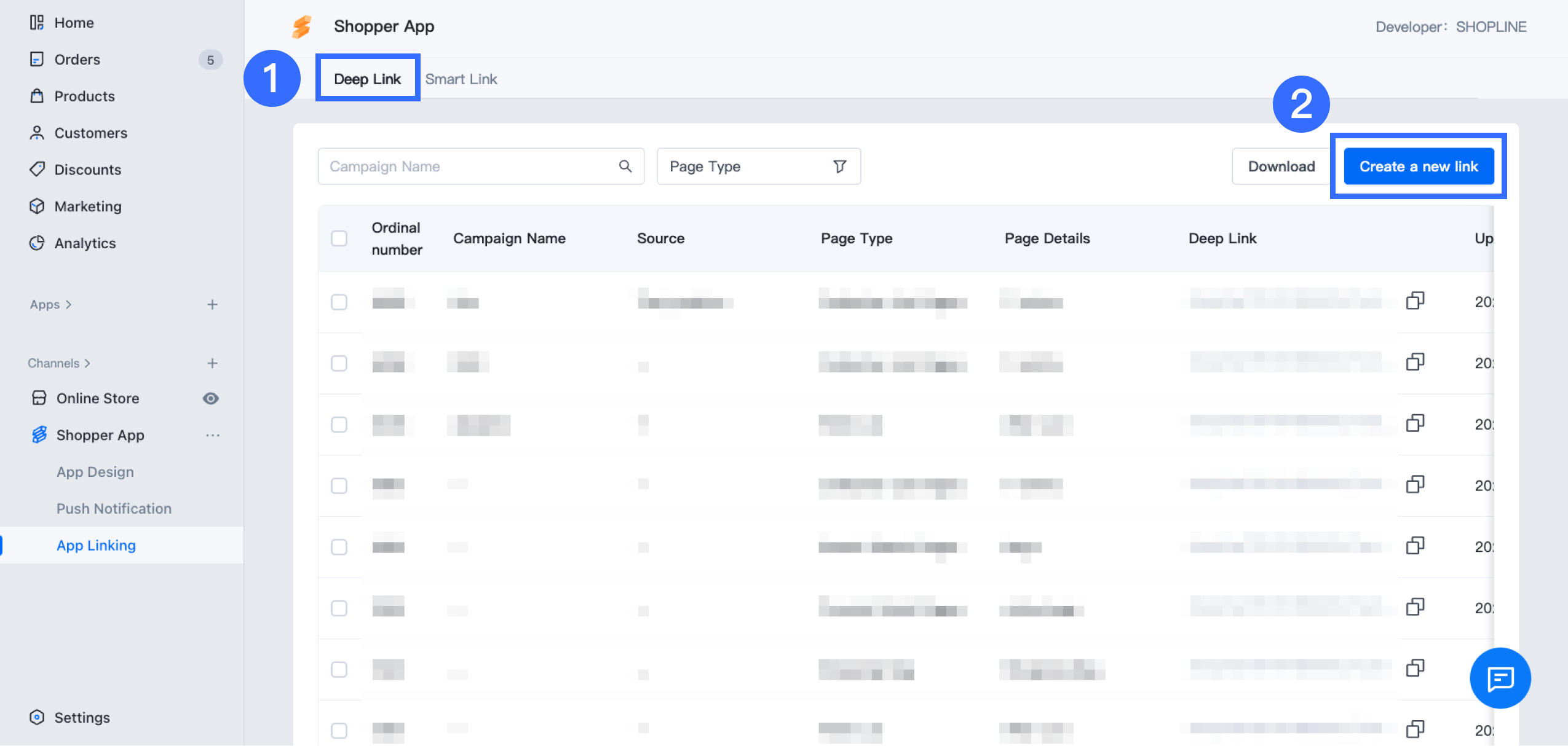Click the Analytics sidebar icon
The width and height of the screenshot is (1568, 746).
coord(37,243)
